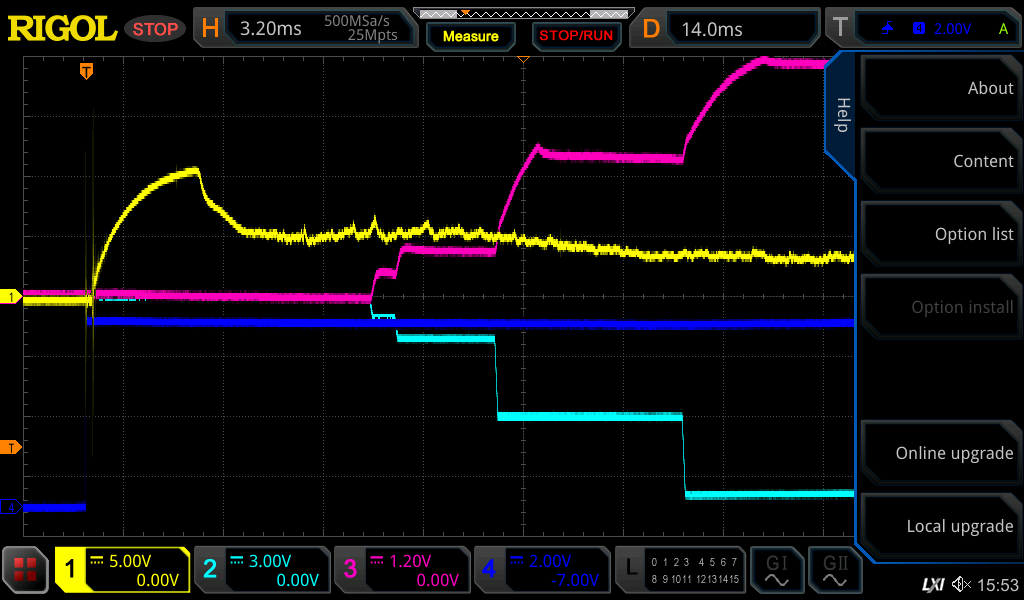
Task: Click the LXI network status icon
Action: click(x=932, y=583)
